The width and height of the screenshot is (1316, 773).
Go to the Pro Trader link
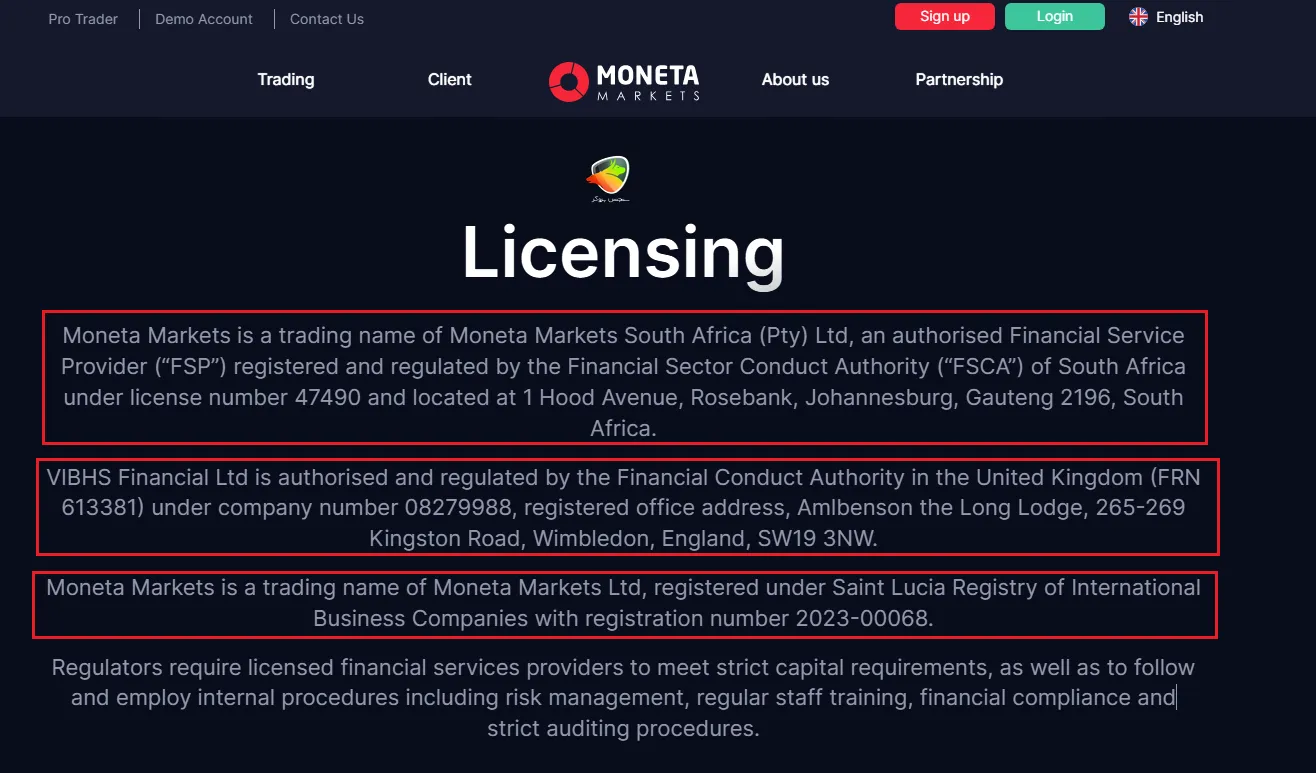83,19
